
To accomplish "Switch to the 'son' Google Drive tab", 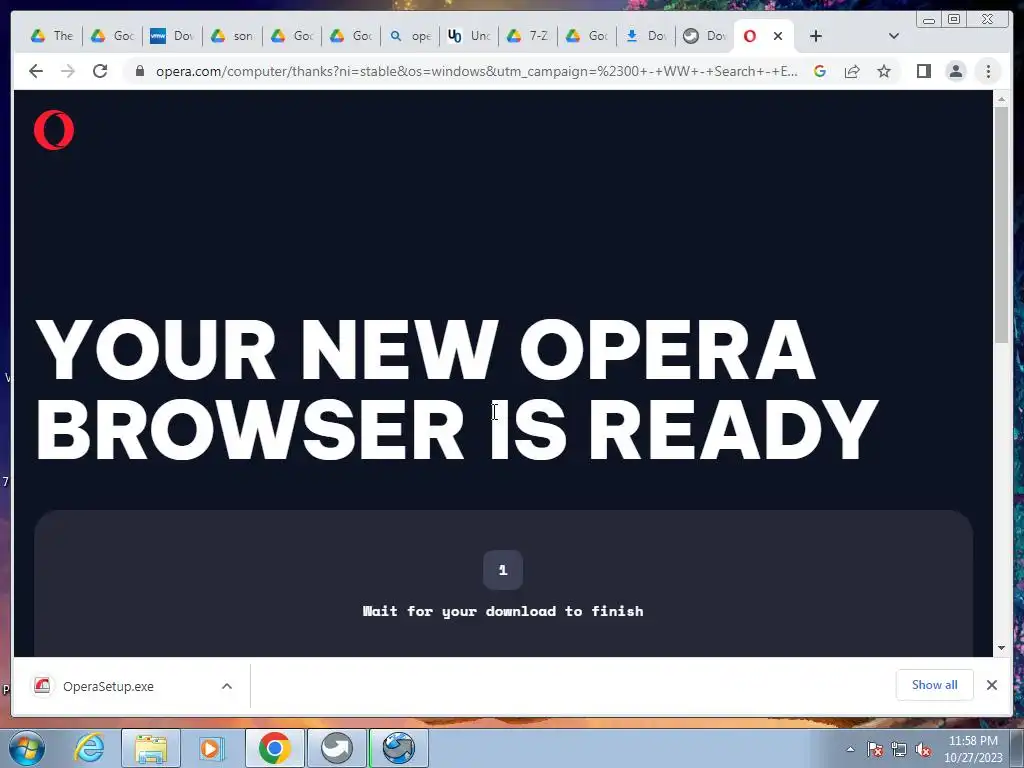I will (x=232, y=37).
